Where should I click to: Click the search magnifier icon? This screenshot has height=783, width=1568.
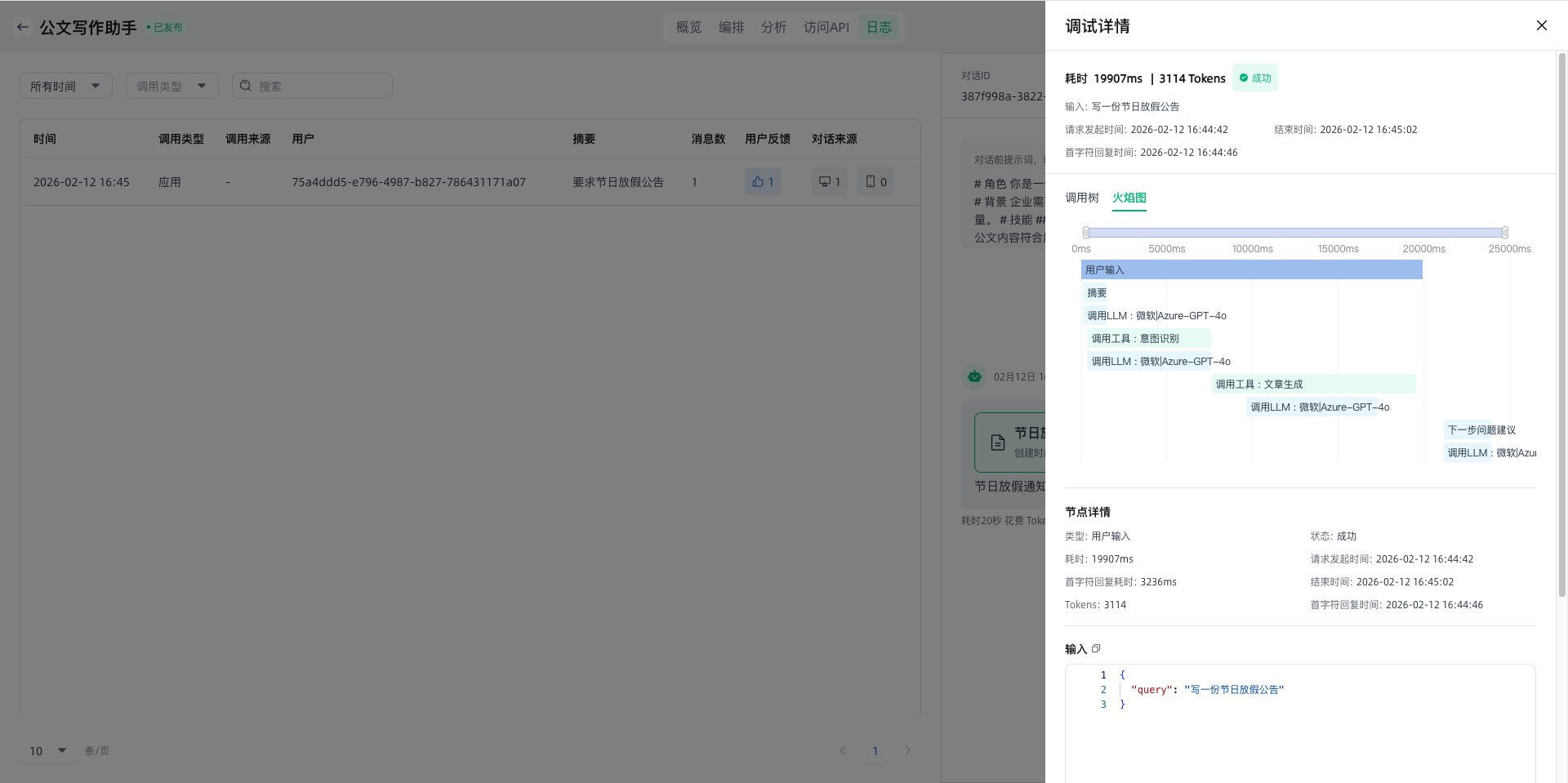pos(246,86)
